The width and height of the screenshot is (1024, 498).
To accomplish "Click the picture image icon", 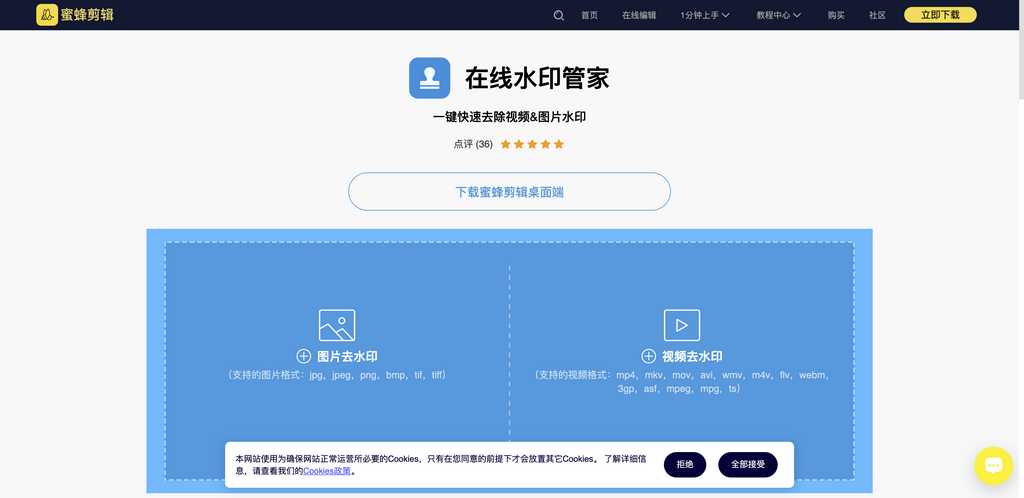I will point(337,325).
